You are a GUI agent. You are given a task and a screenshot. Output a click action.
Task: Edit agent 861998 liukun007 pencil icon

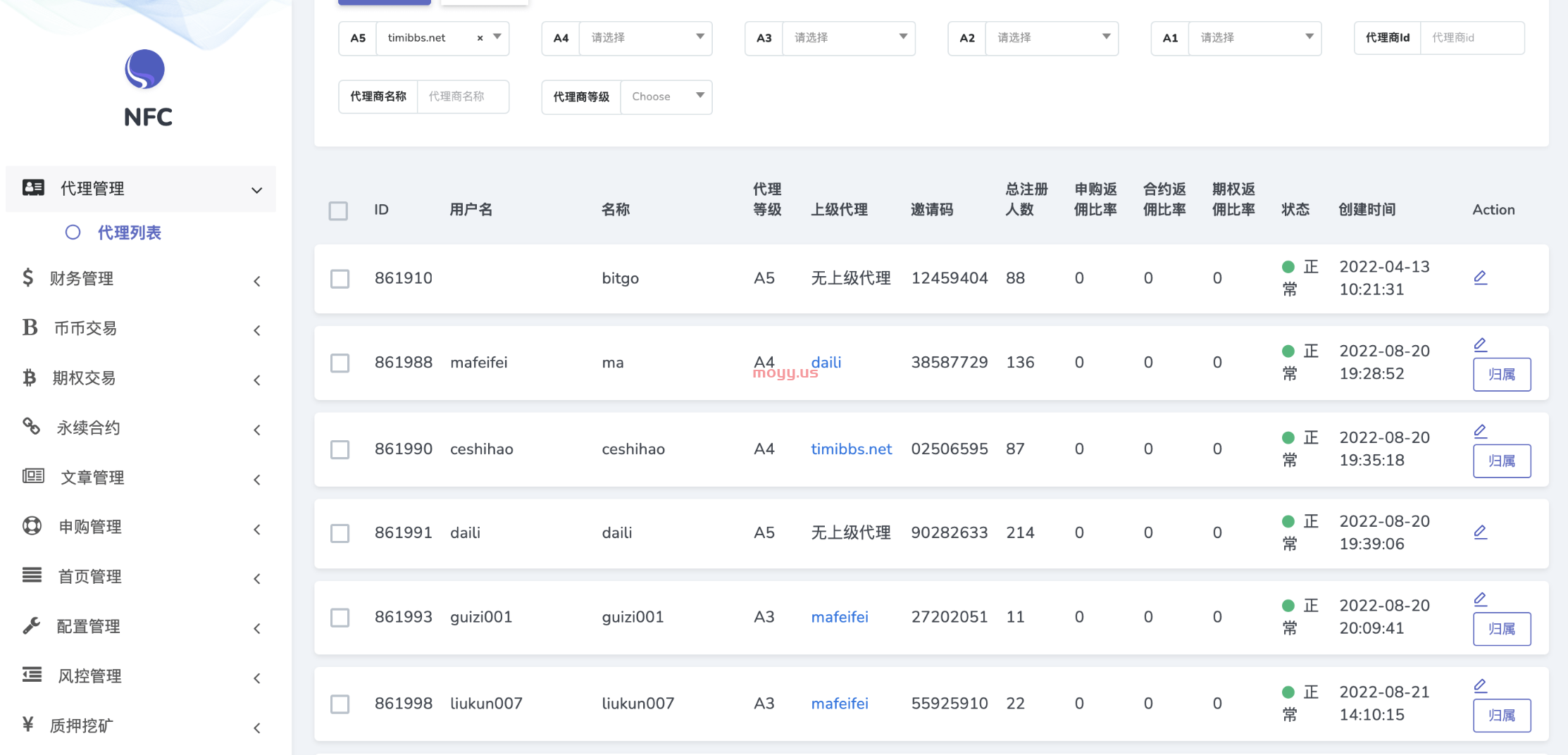click(x=1481, y=686)
